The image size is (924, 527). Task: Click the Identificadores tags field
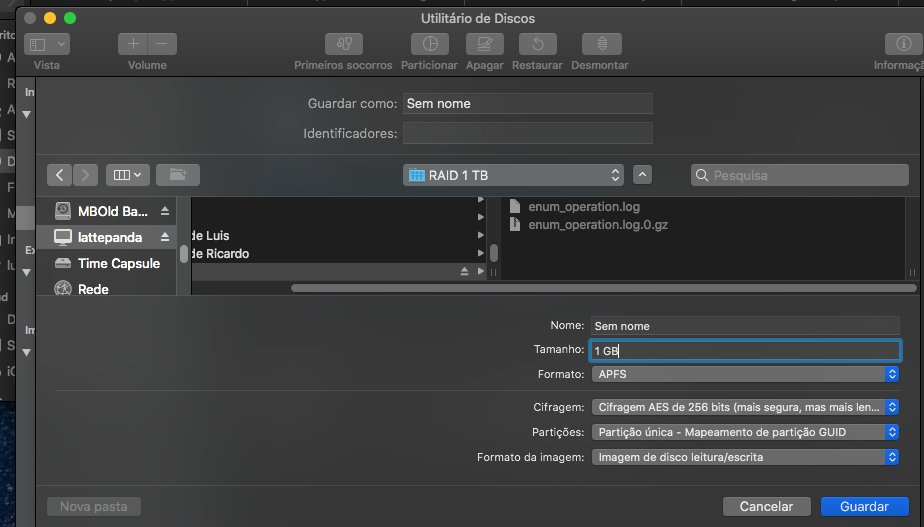(x=527, y=133)
